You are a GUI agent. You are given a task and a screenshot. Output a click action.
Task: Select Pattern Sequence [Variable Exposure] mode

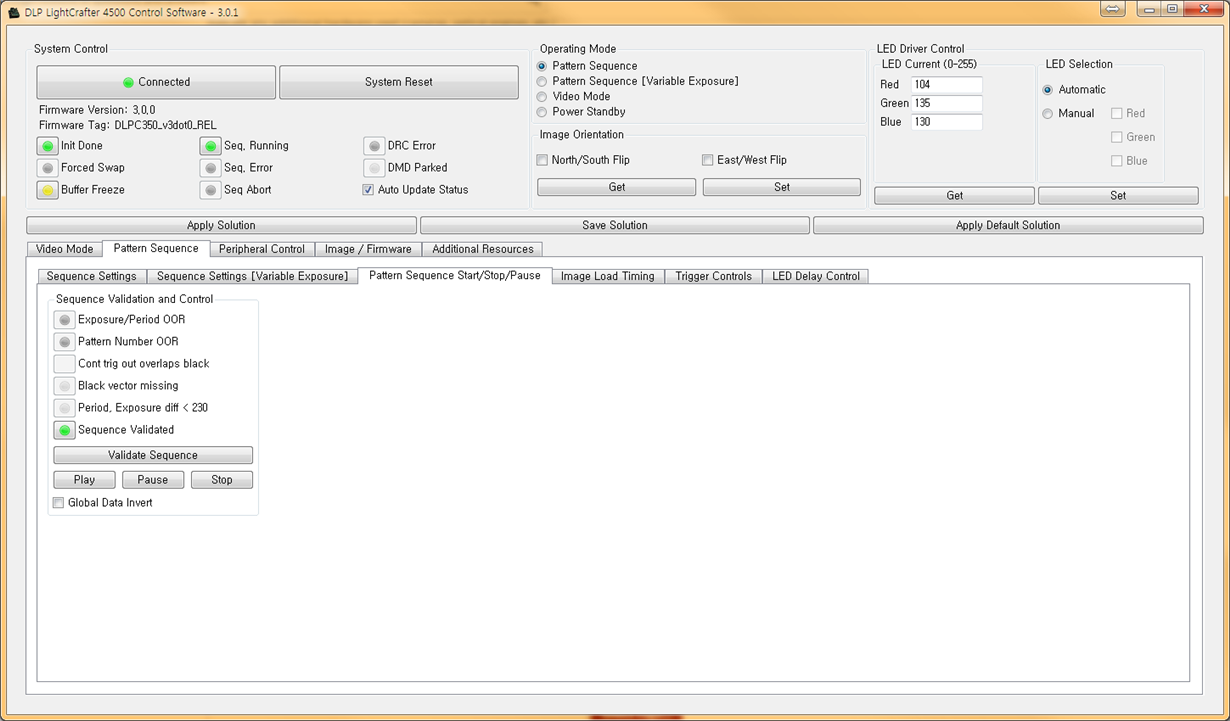point(542,81)
